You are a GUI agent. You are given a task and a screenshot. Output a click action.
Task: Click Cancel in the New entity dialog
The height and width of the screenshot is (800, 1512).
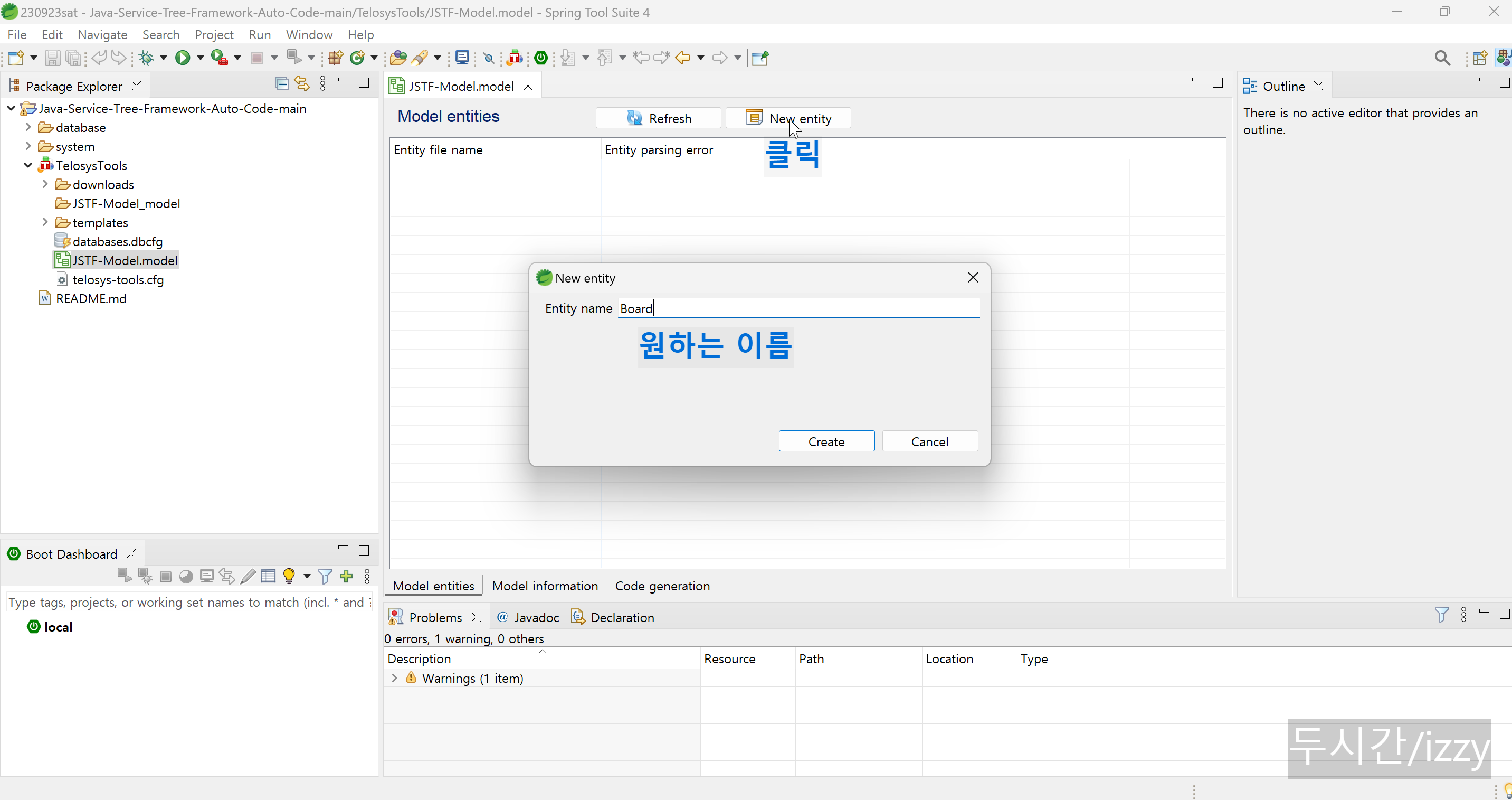(x=930, y=441)
